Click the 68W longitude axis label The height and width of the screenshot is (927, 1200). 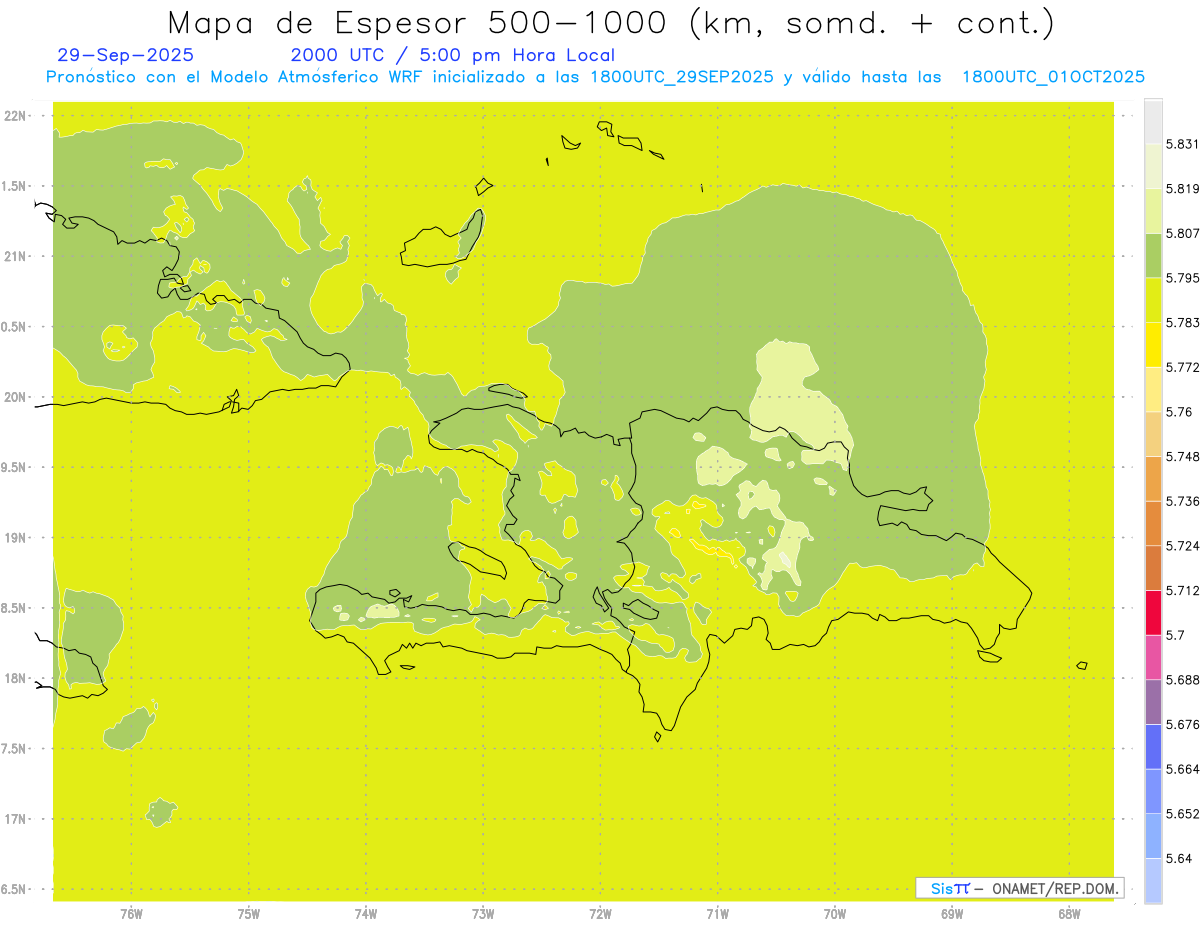point(1069,913)
